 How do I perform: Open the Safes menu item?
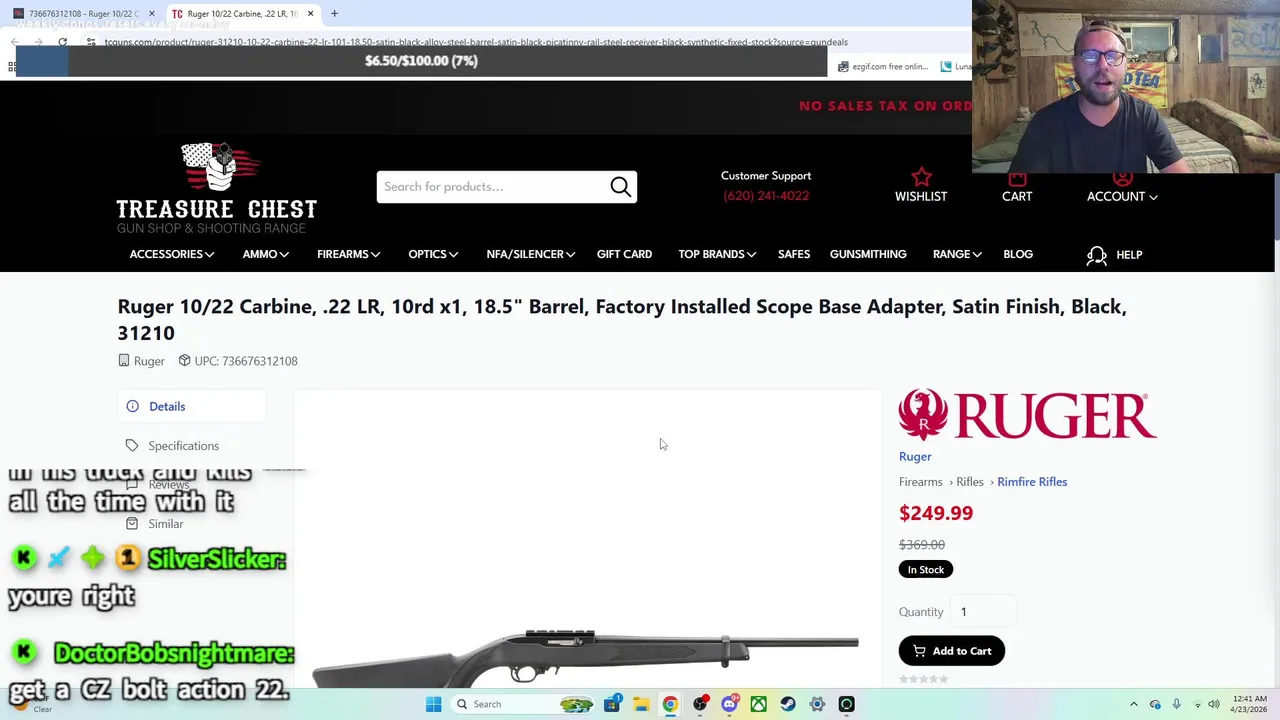pyautogui.click(x=794, y=254)
